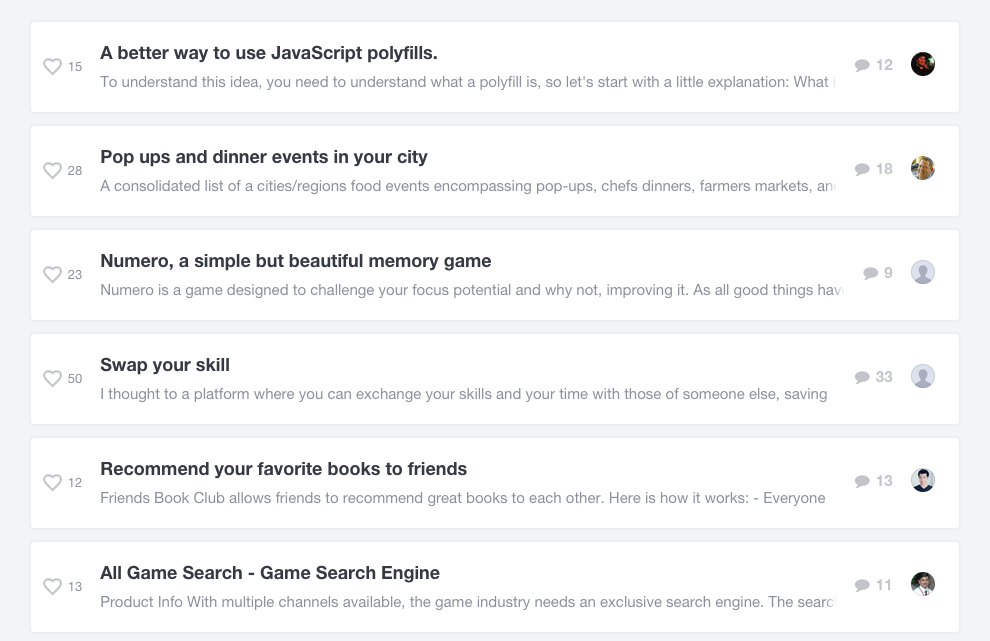Open the 9 comments on Numero post
The height and width of the screenshot is (641, 990).
tap(877, 273)
